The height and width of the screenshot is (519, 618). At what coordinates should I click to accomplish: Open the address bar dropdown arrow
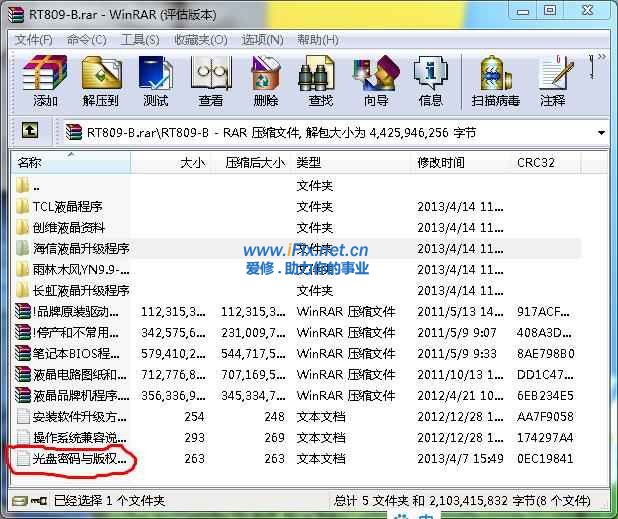(601, 133)
